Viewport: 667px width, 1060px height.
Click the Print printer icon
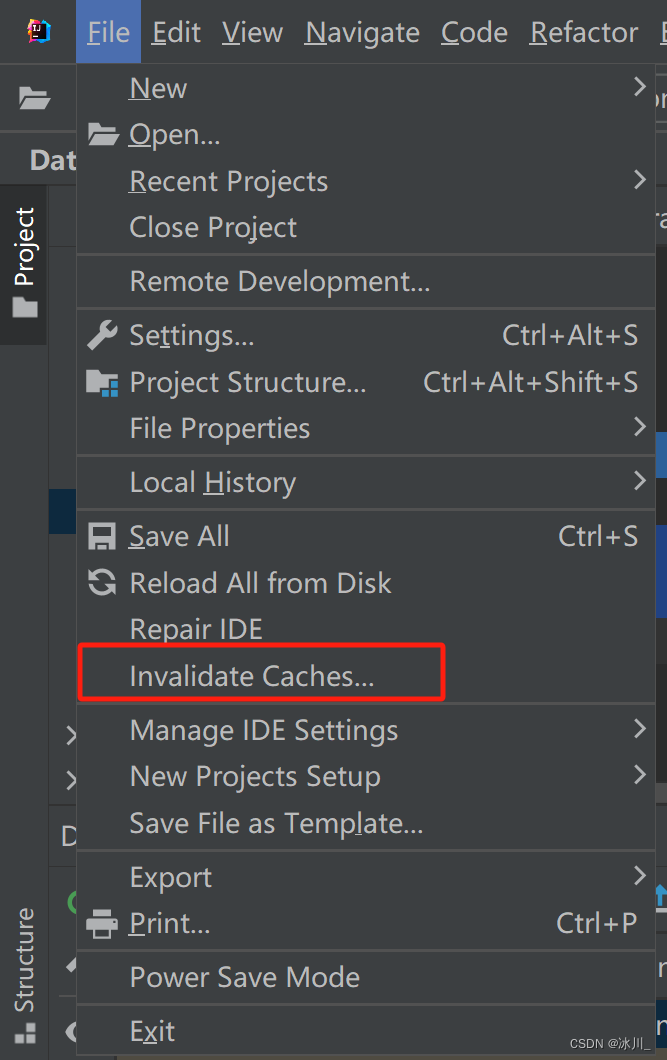102,924
